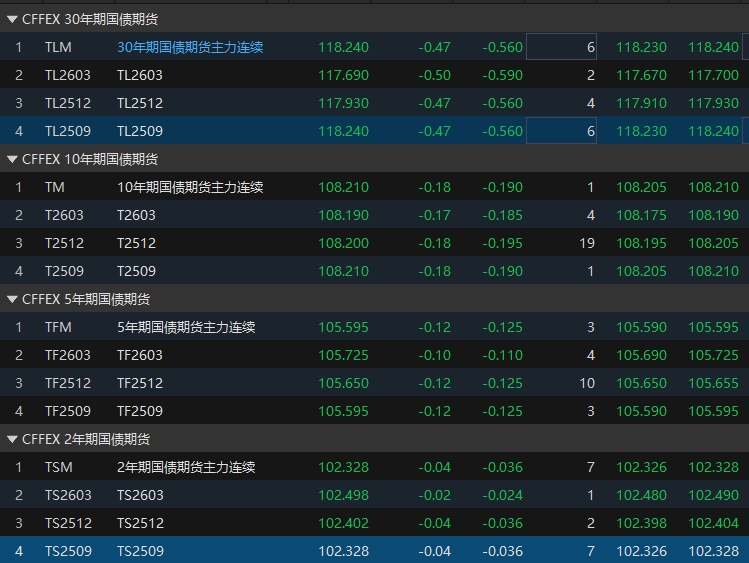The height and width of the screenshot is (563, 749).
Task: Click the -0.185 change value of T2603
Action: pyautogui.click(x=503, y=215)
